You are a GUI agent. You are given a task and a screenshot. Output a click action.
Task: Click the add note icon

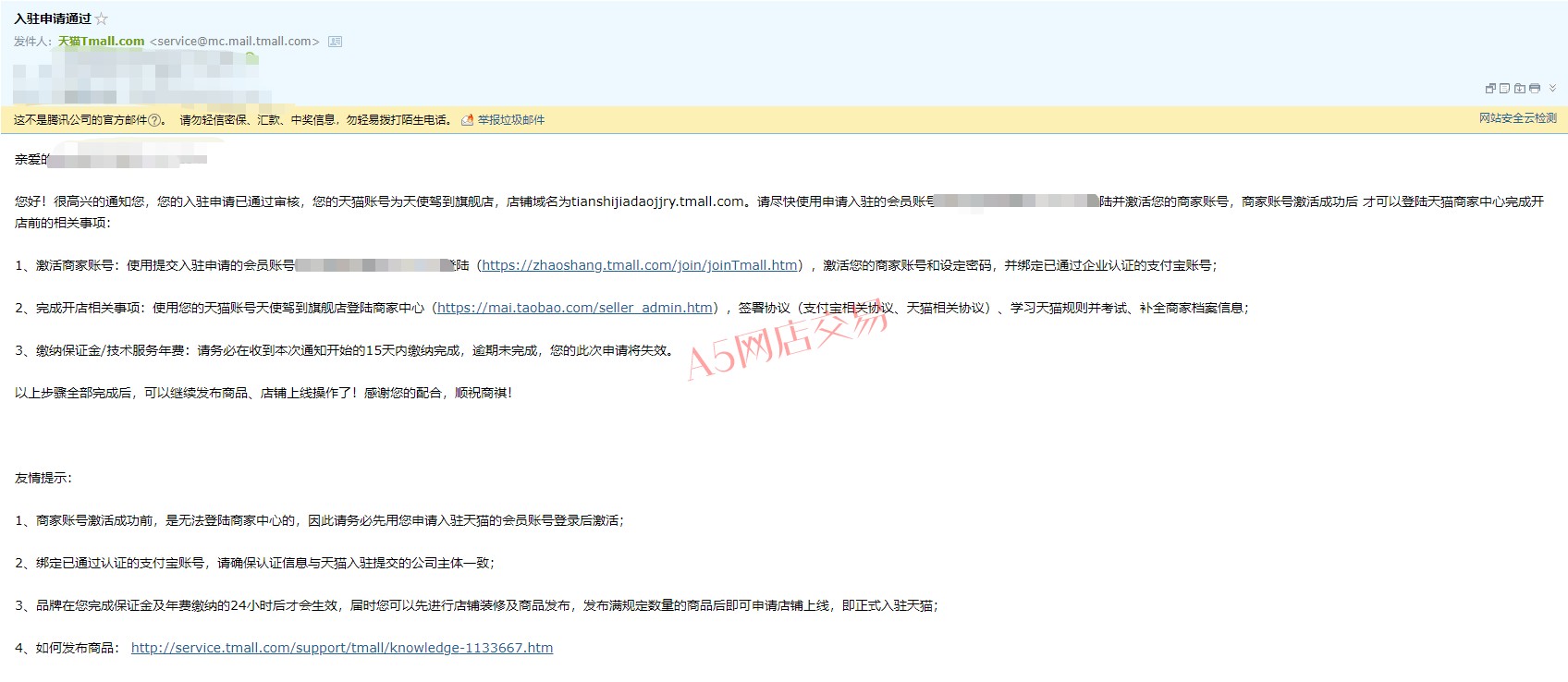coord(1505,88)
